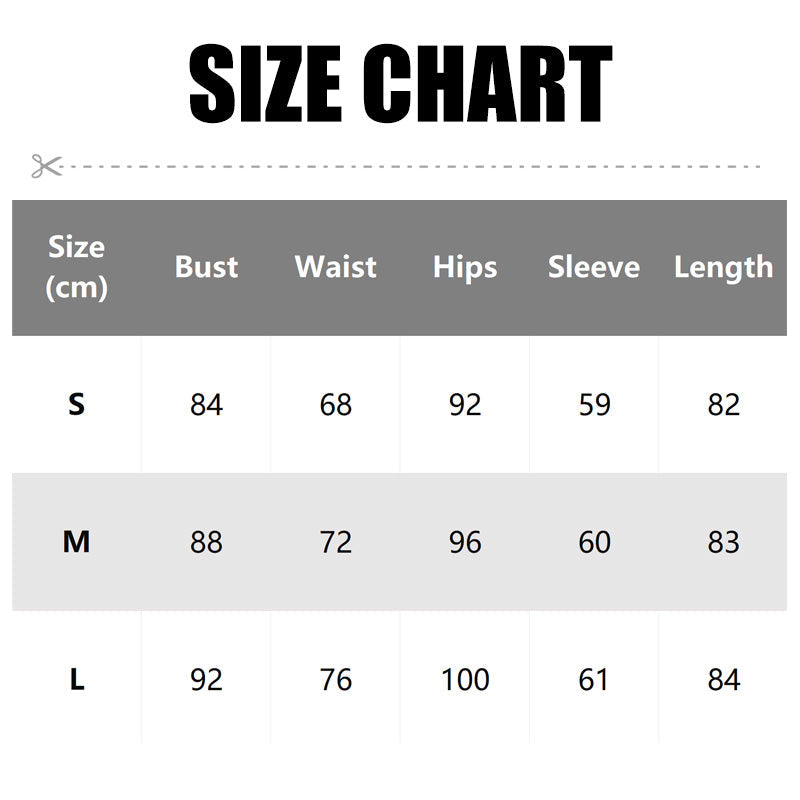Select the Size (cm) column header
Screen dimensions: 800x800
pyautogui.click(x=77, y=267)
